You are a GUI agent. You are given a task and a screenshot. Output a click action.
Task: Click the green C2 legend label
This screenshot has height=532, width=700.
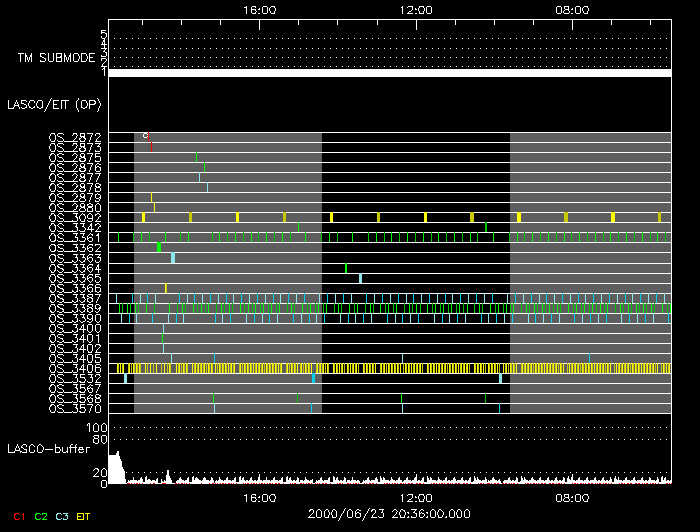click(x=41, y=515)
